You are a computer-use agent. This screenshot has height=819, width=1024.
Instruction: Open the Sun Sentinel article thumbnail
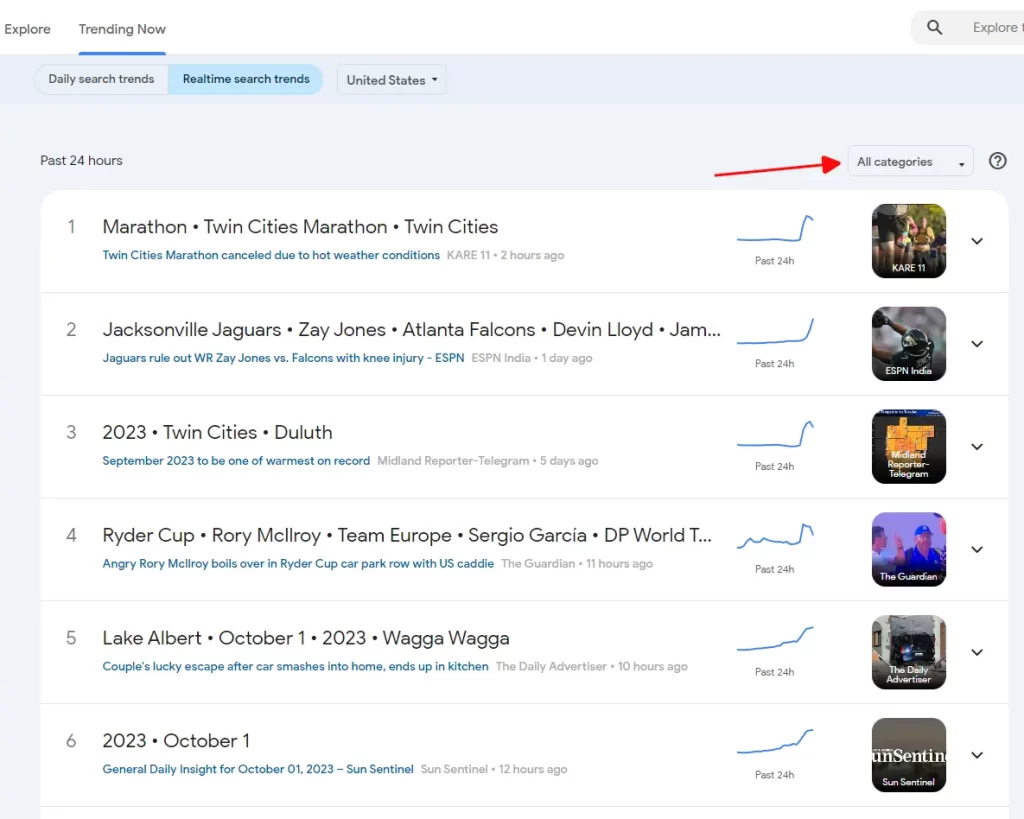click(908, 755)
